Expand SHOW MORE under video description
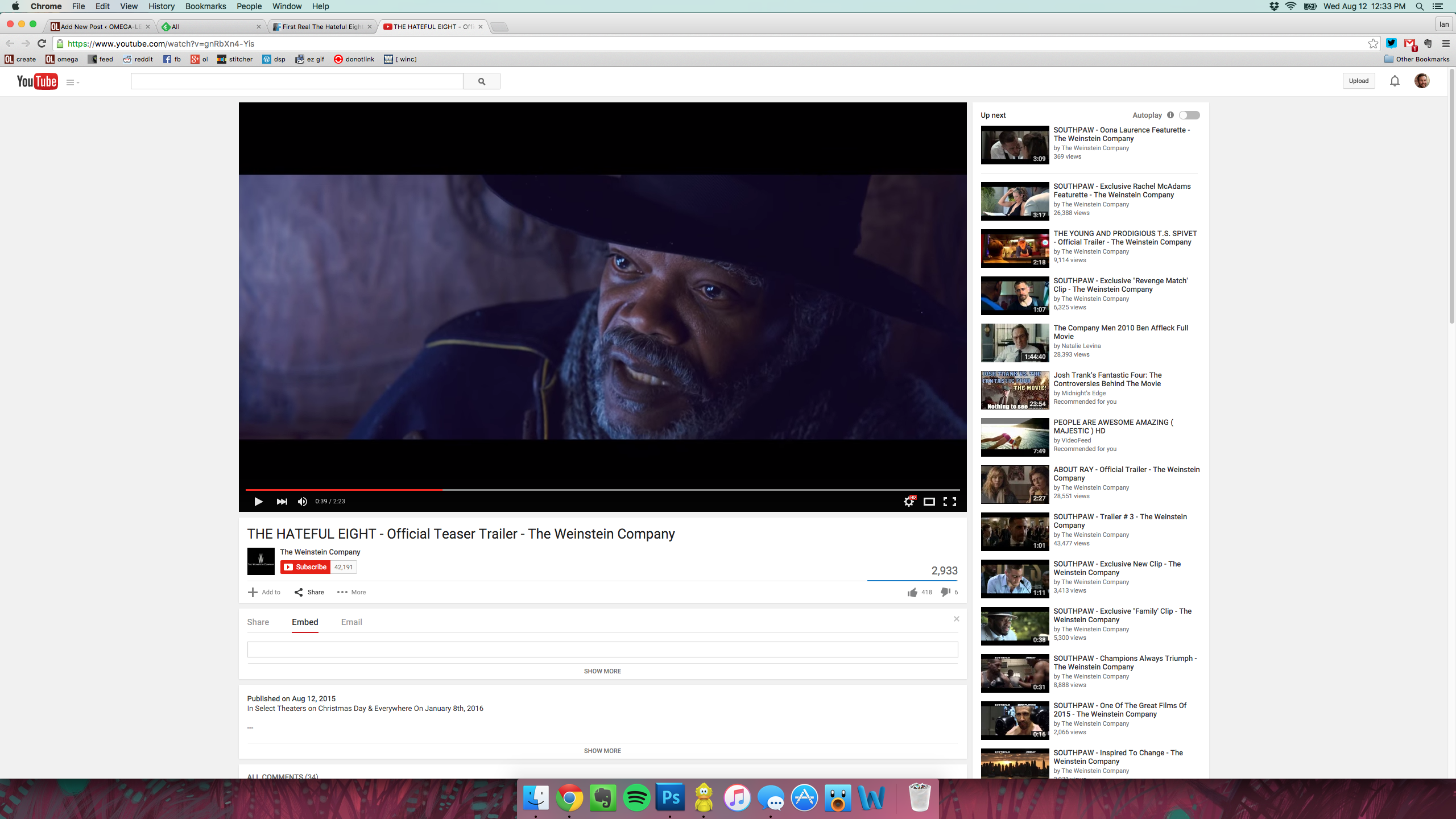The width and height of the screenshot is (1456, 819). pos(602,751)
